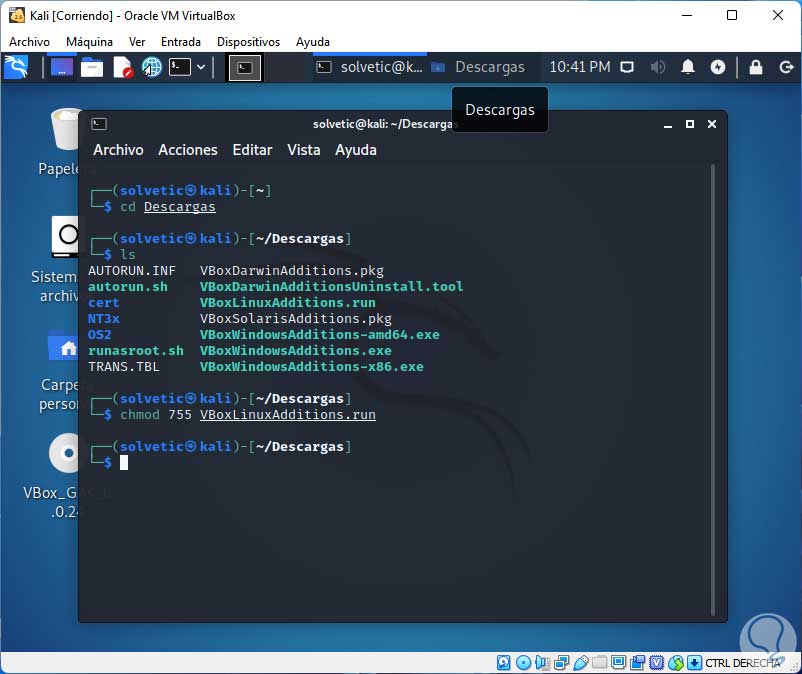The height and width of the screenshot is (674, 802).
Task: Click the terminal window title bar icon
Action: (99, 124)
